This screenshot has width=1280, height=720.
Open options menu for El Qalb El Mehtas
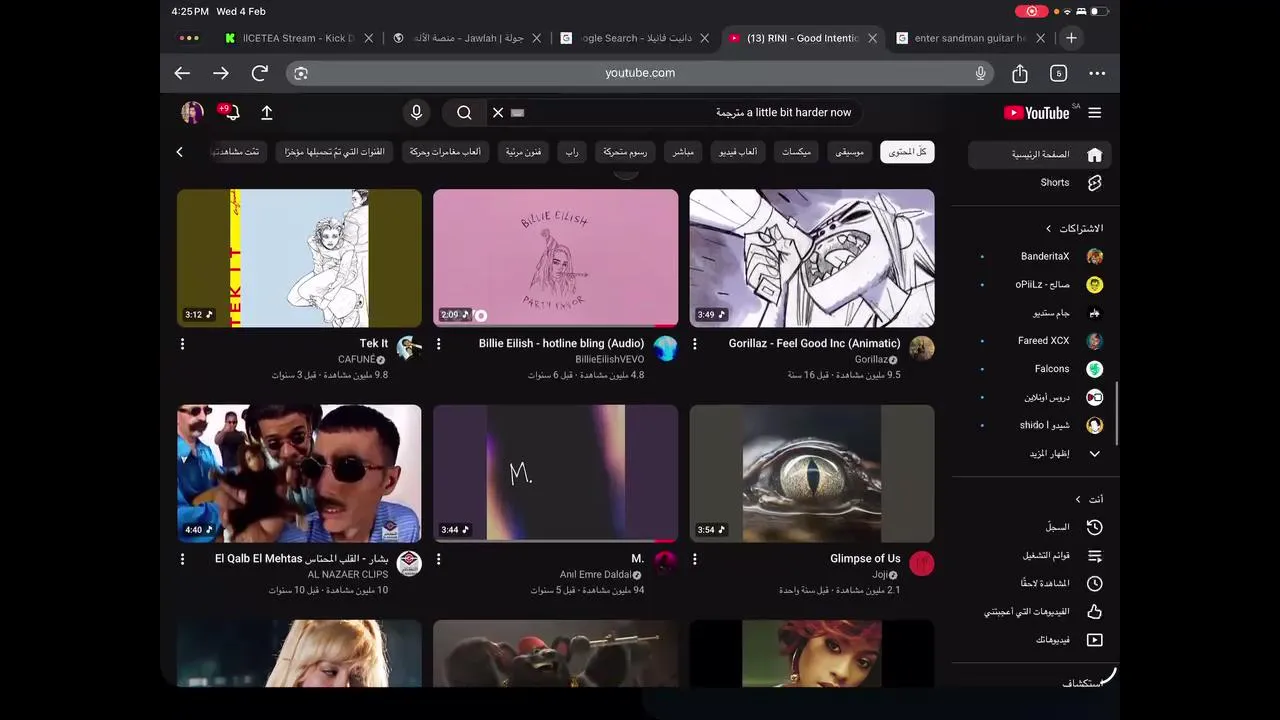click(x=182, y=559)
